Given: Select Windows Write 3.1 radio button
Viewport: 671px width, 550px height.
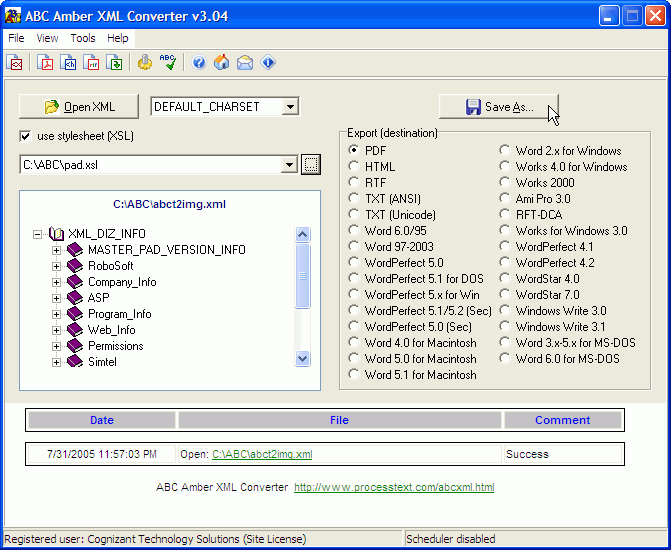Looking at the screenshot, I should coord(505,327).
